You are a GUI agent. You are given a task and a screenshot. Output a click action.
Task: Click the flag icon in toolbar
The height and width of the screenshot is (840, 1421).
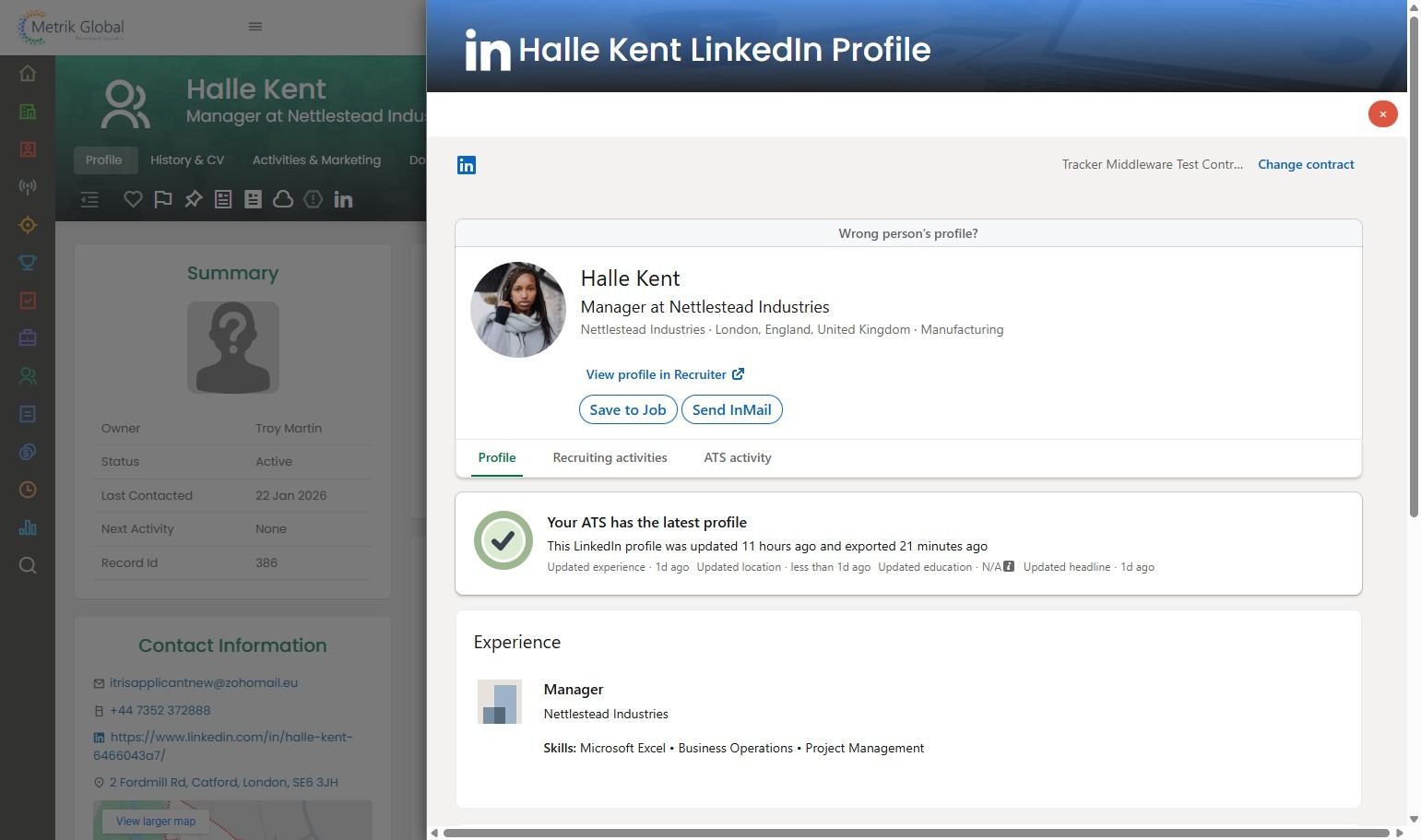click(163, 199)
